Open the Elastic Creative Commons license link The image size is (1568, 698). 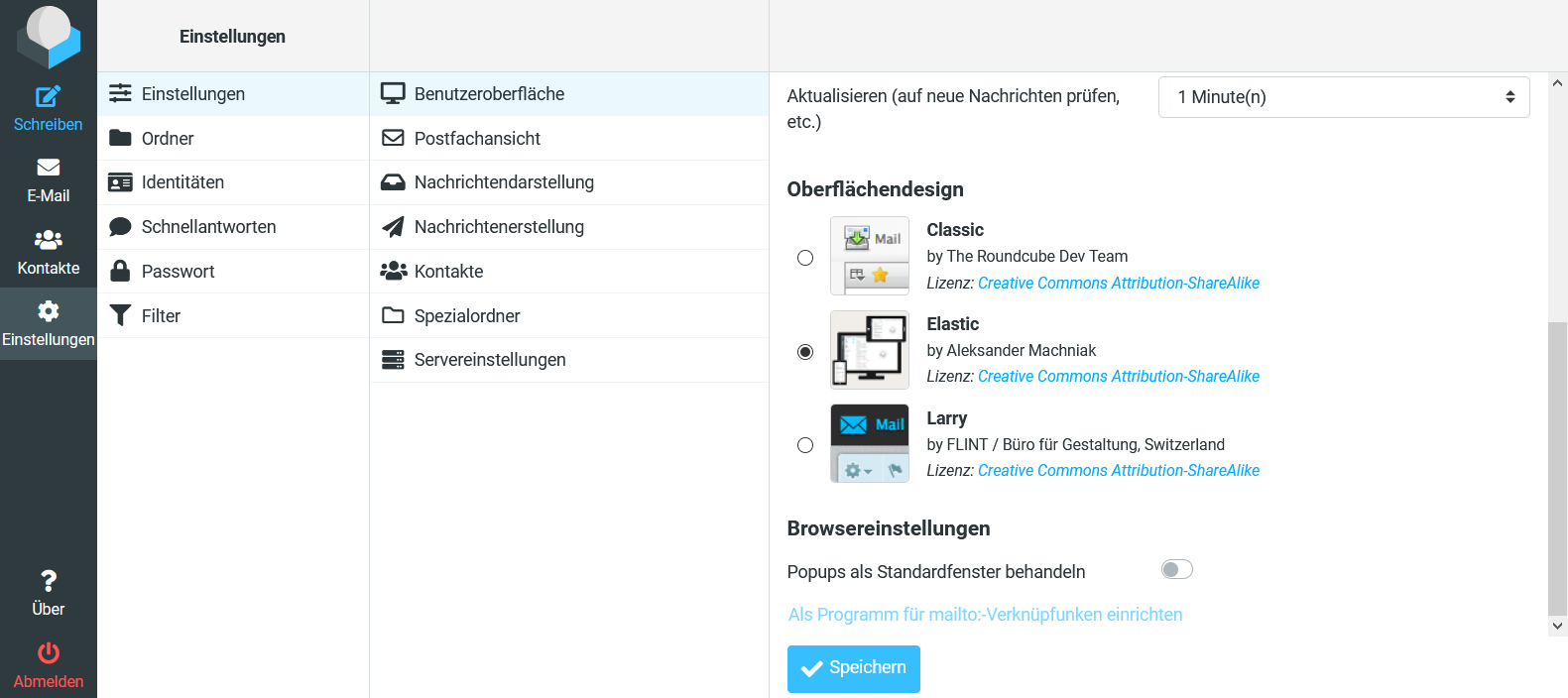click(1118, 377)
